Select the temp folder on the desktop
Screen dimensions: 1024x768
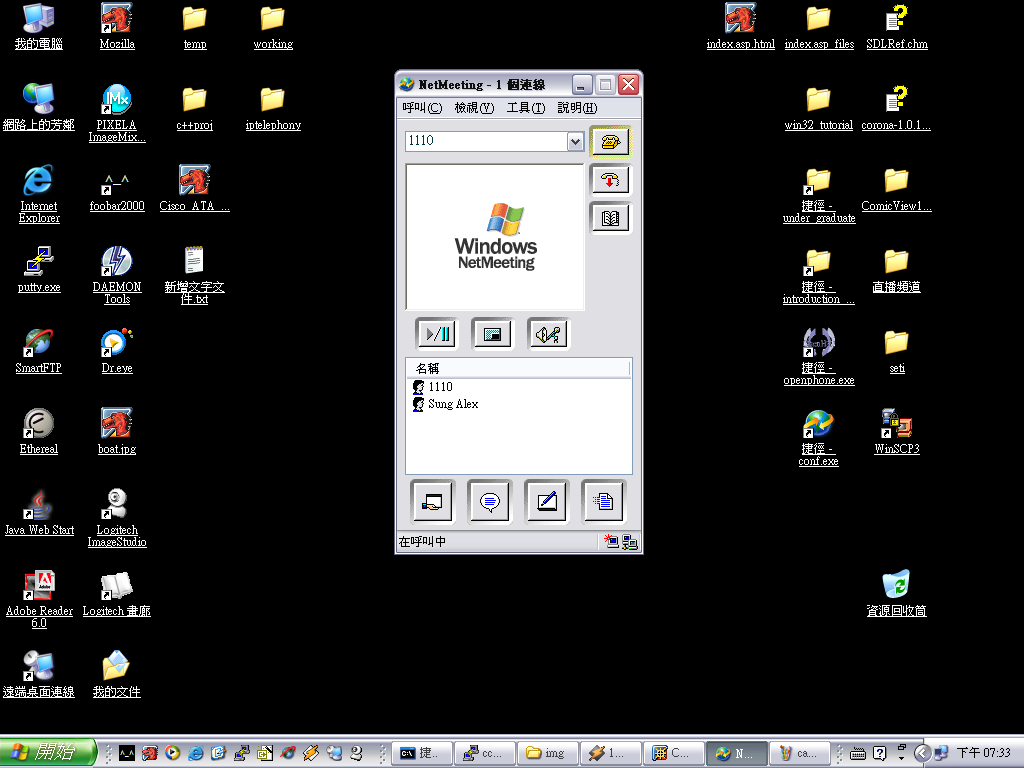pyautogui.click(x=195, y=27)
